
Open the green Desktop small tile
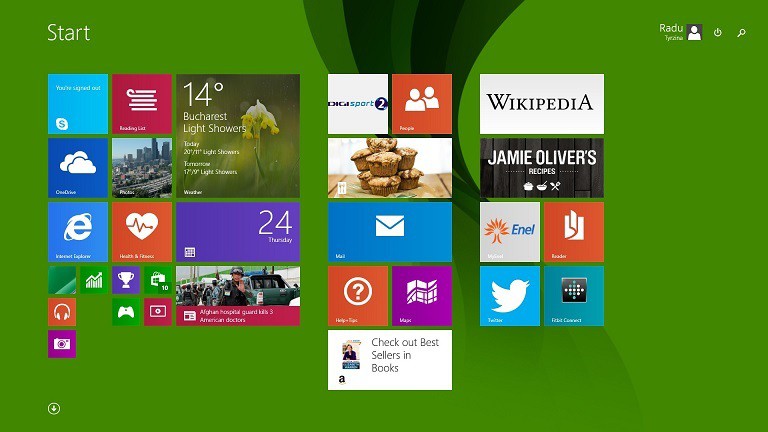(x=62, y=280)
